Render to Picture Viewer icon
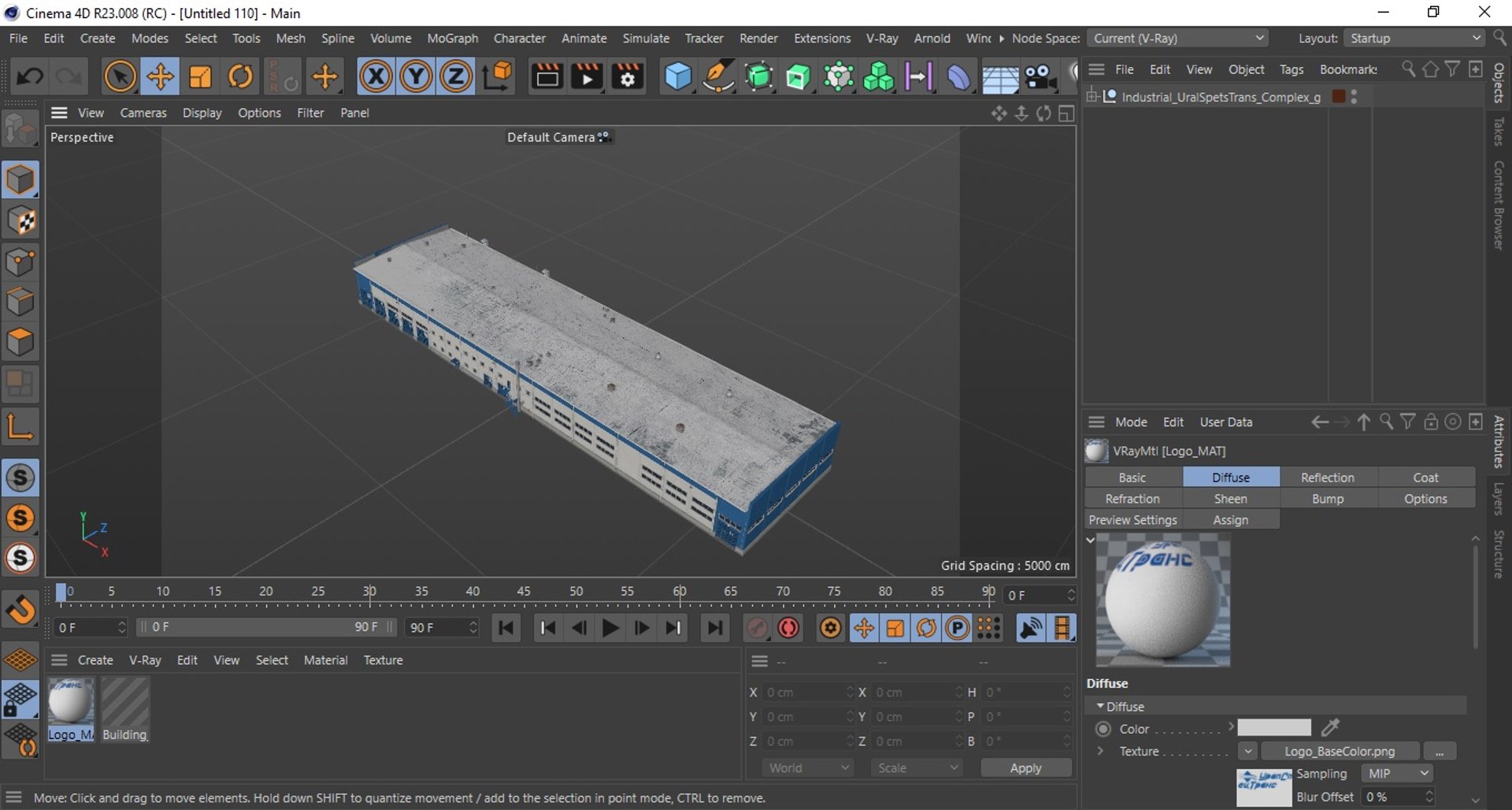 [587, 76]
